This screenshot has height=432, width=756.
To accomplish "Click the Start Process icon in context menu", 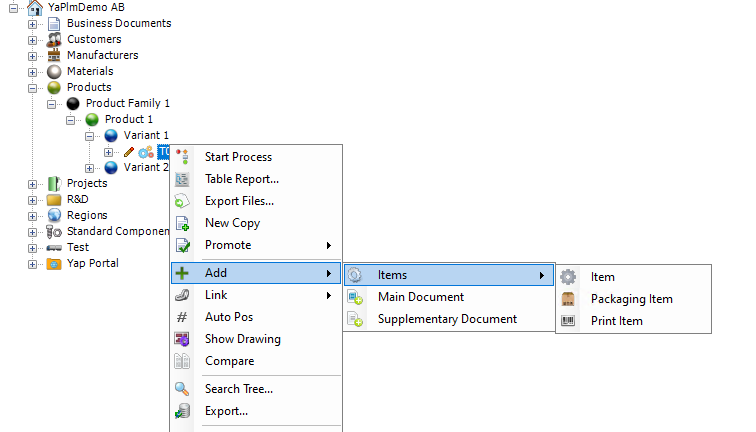I will click(182, 157).
